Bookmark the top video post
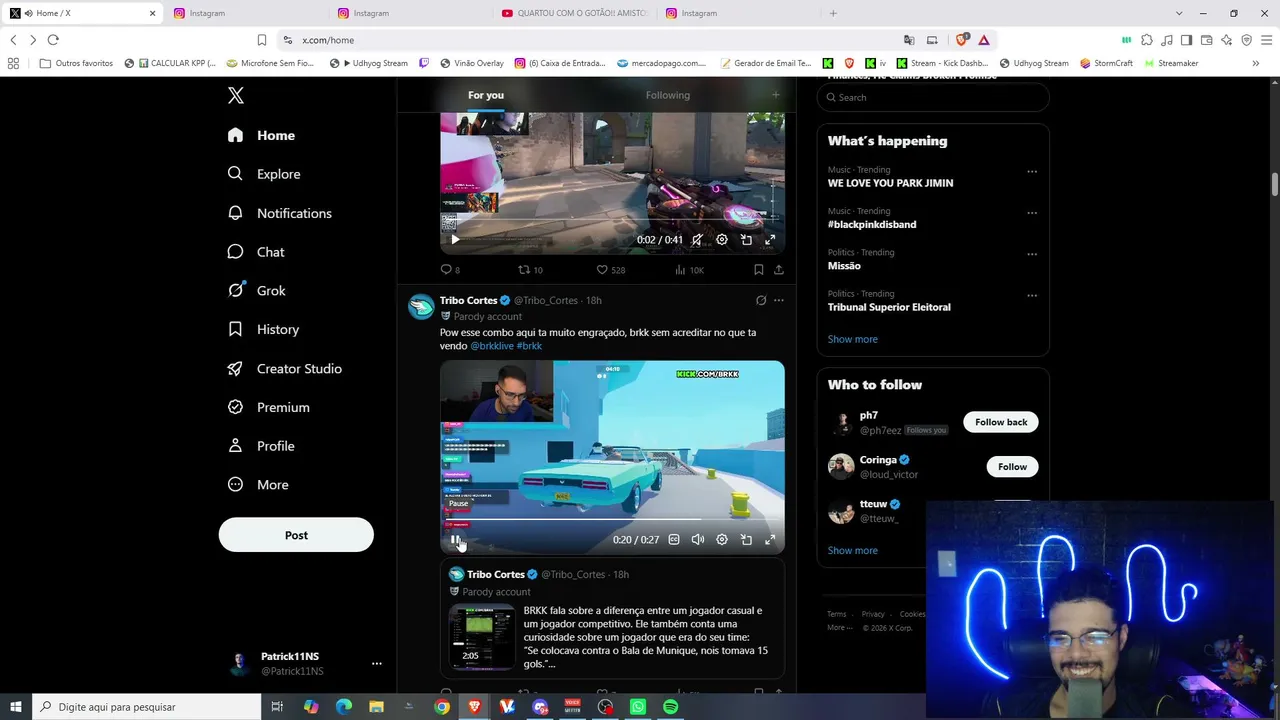Viewport: 1280px width, 720px height. tap(759, 270)
